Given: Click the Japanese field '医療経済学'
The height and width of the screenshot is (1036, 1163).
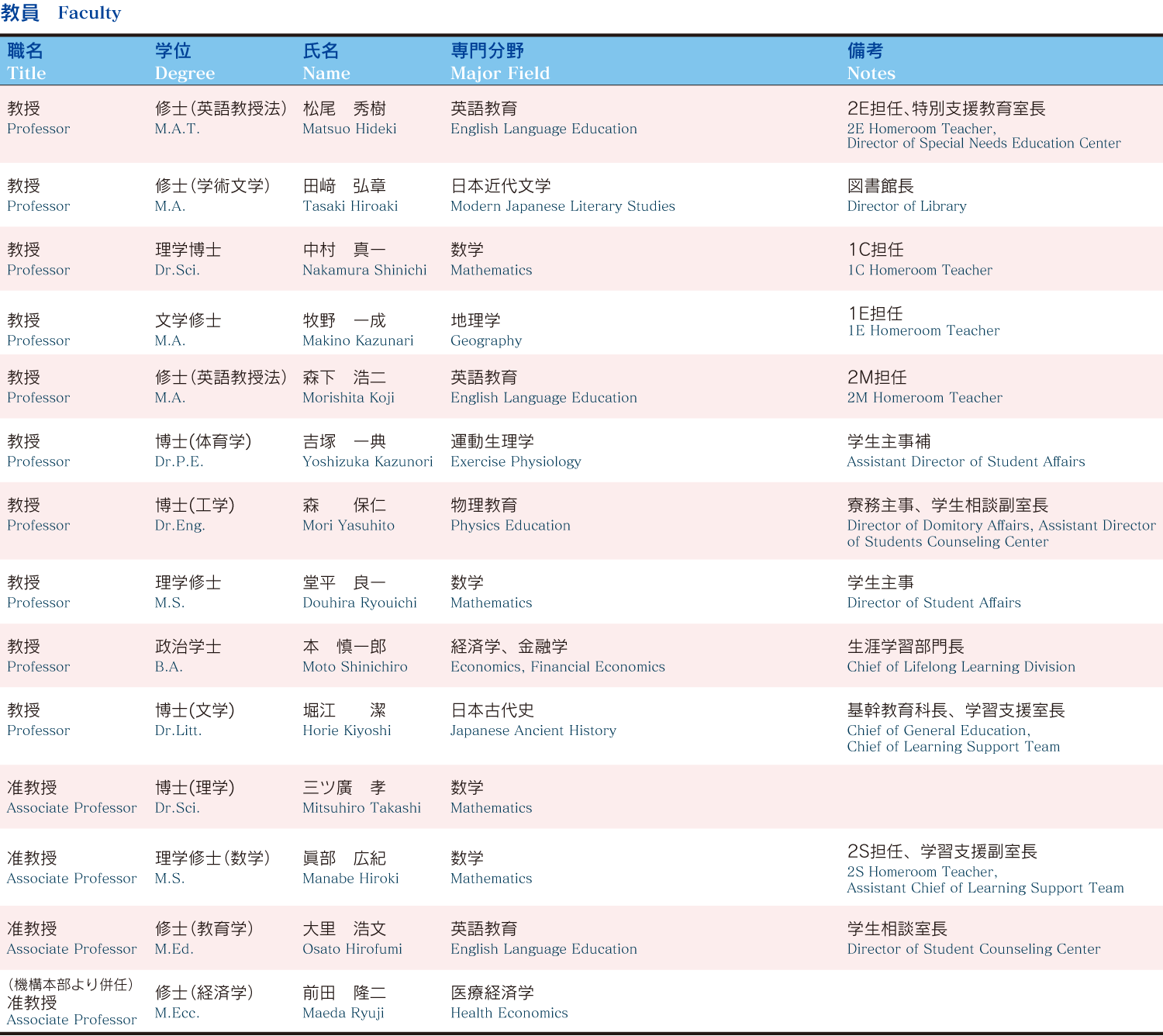Looking at the screenshot, I should [492, 993].
